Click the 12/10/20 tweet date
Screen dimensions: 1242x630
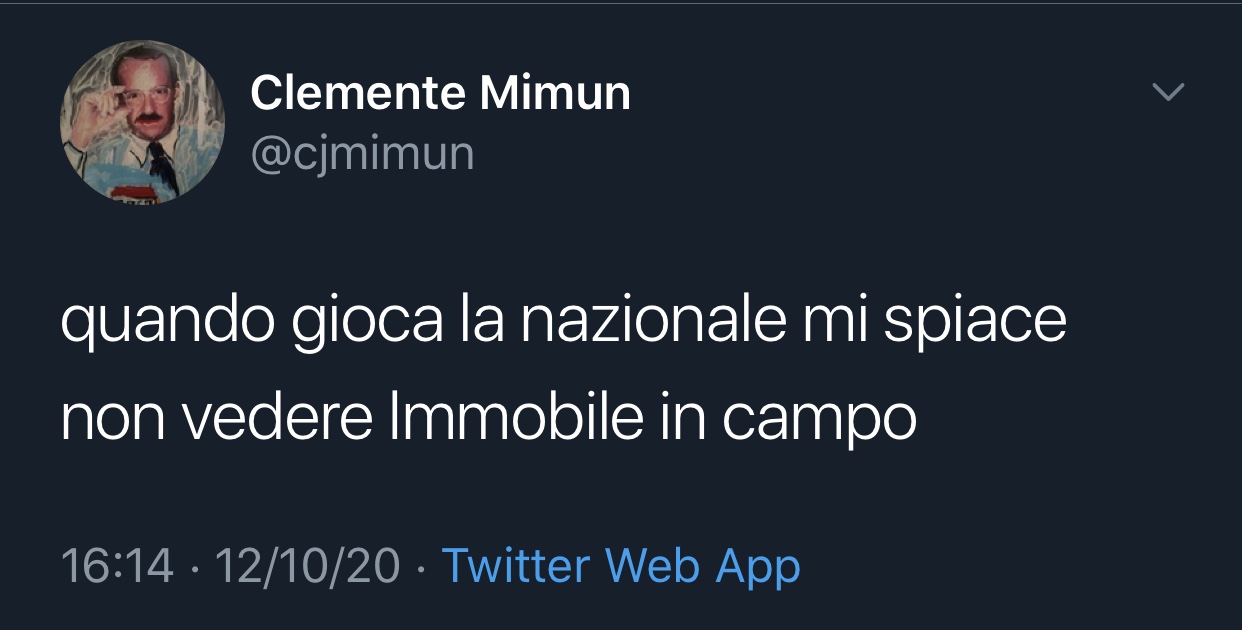pos(307,567)
